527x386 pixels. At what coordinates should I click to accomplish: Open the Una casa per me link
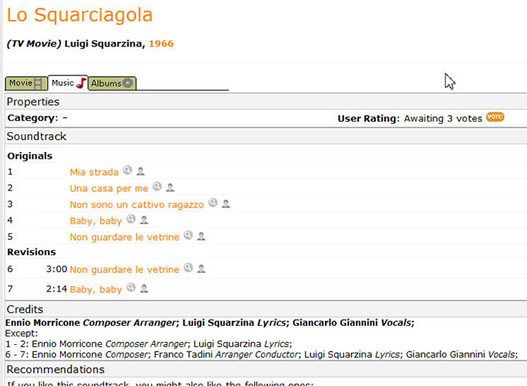pyautogui.click(x=109, y=188)
